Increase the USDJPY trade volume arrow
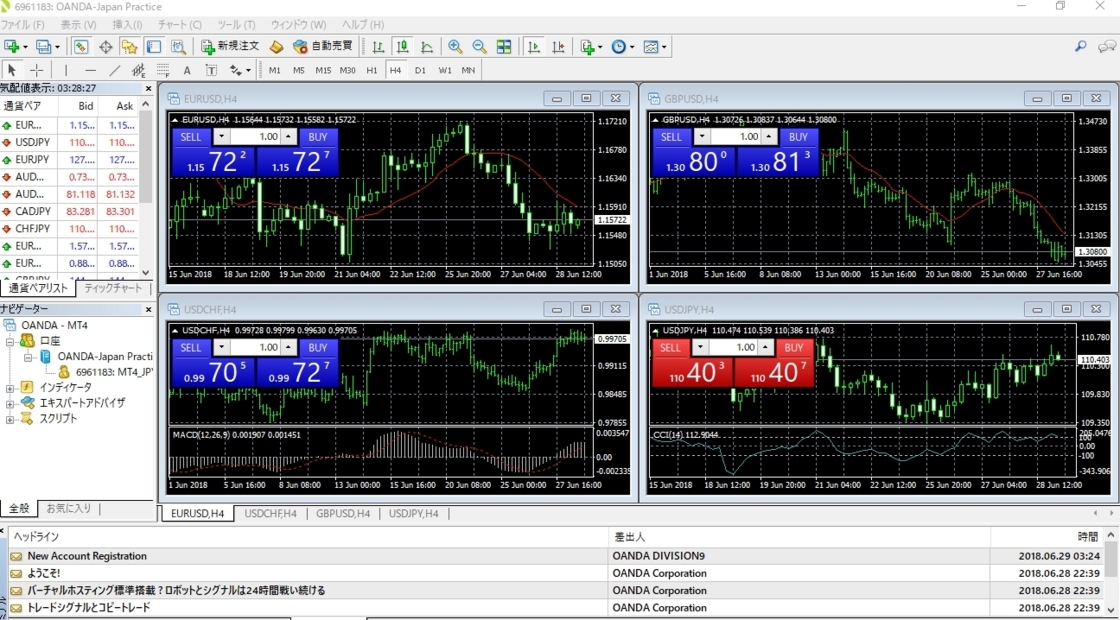 coord(766,348)
